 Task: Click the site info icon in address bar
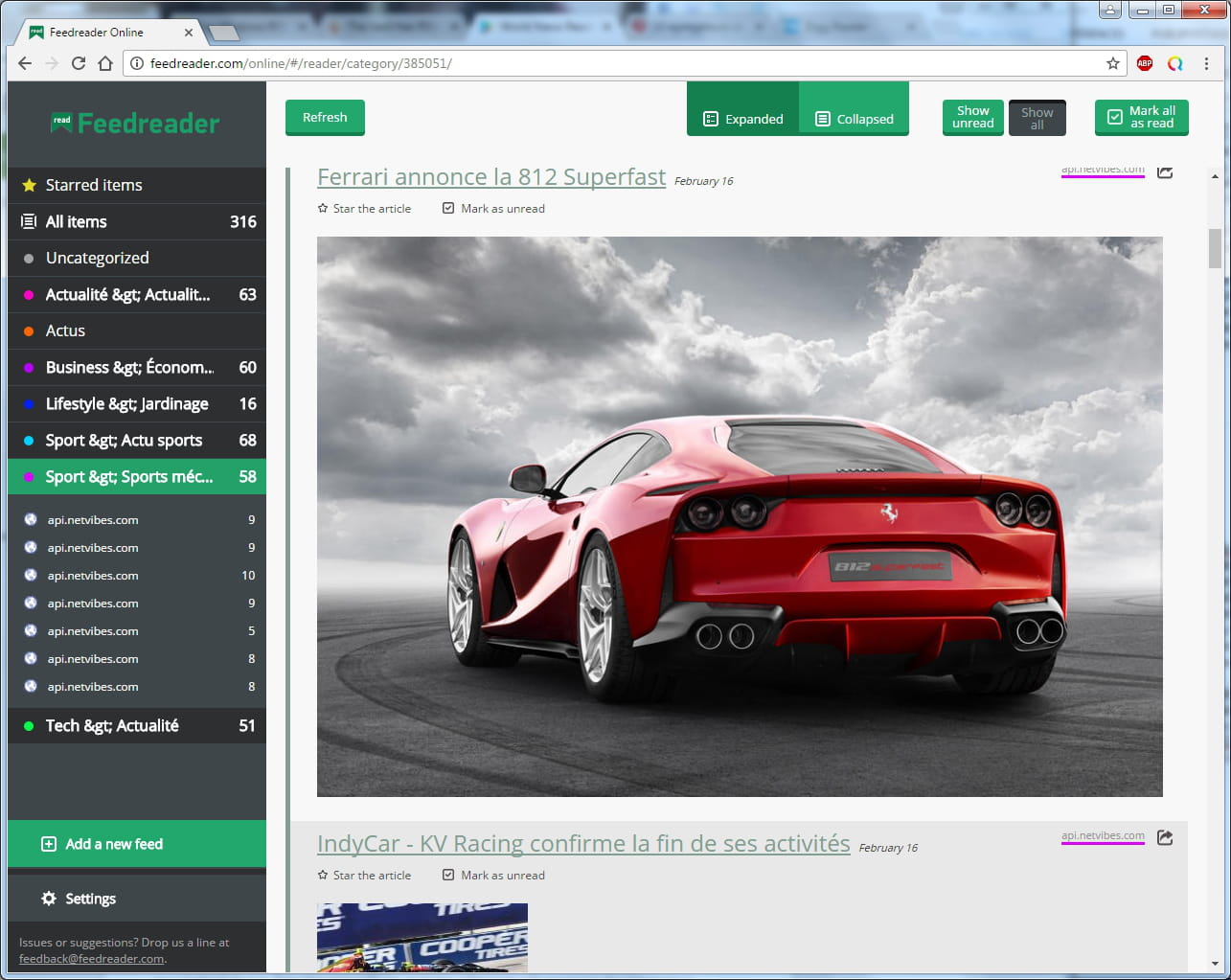137,63
